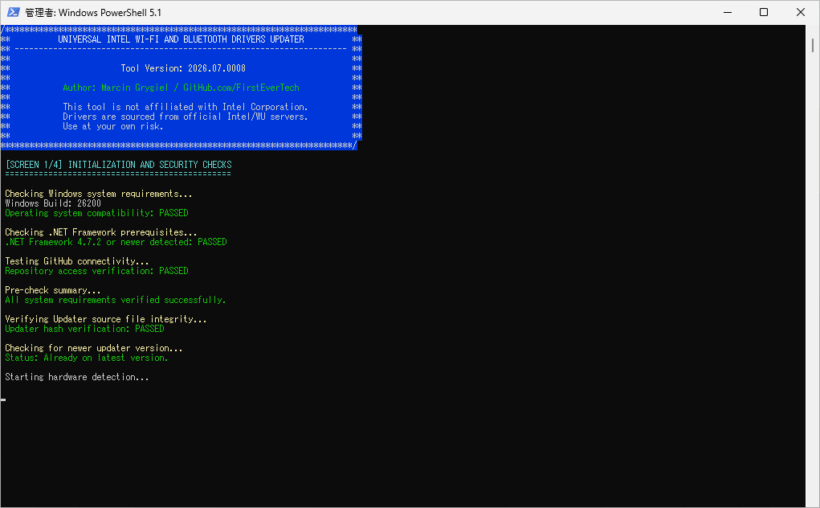Click the 'Use at your own risk.' line
This screenshot has height=508, width=820.
(113, 126)
